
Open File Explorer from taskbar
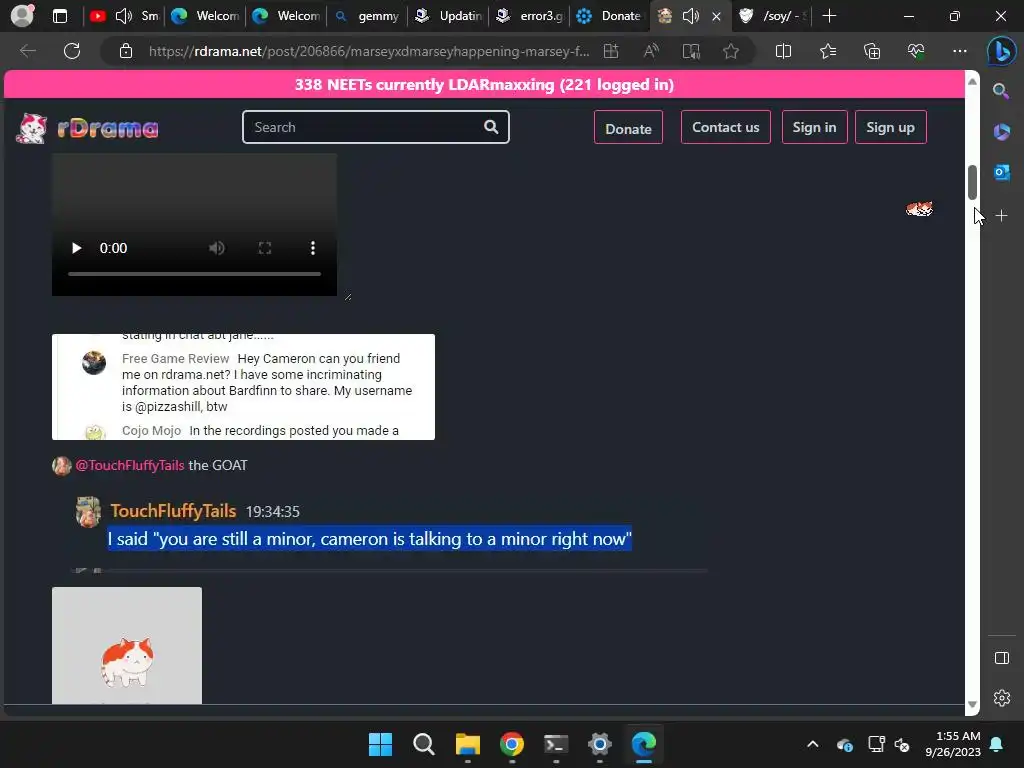tap(468, 744)
